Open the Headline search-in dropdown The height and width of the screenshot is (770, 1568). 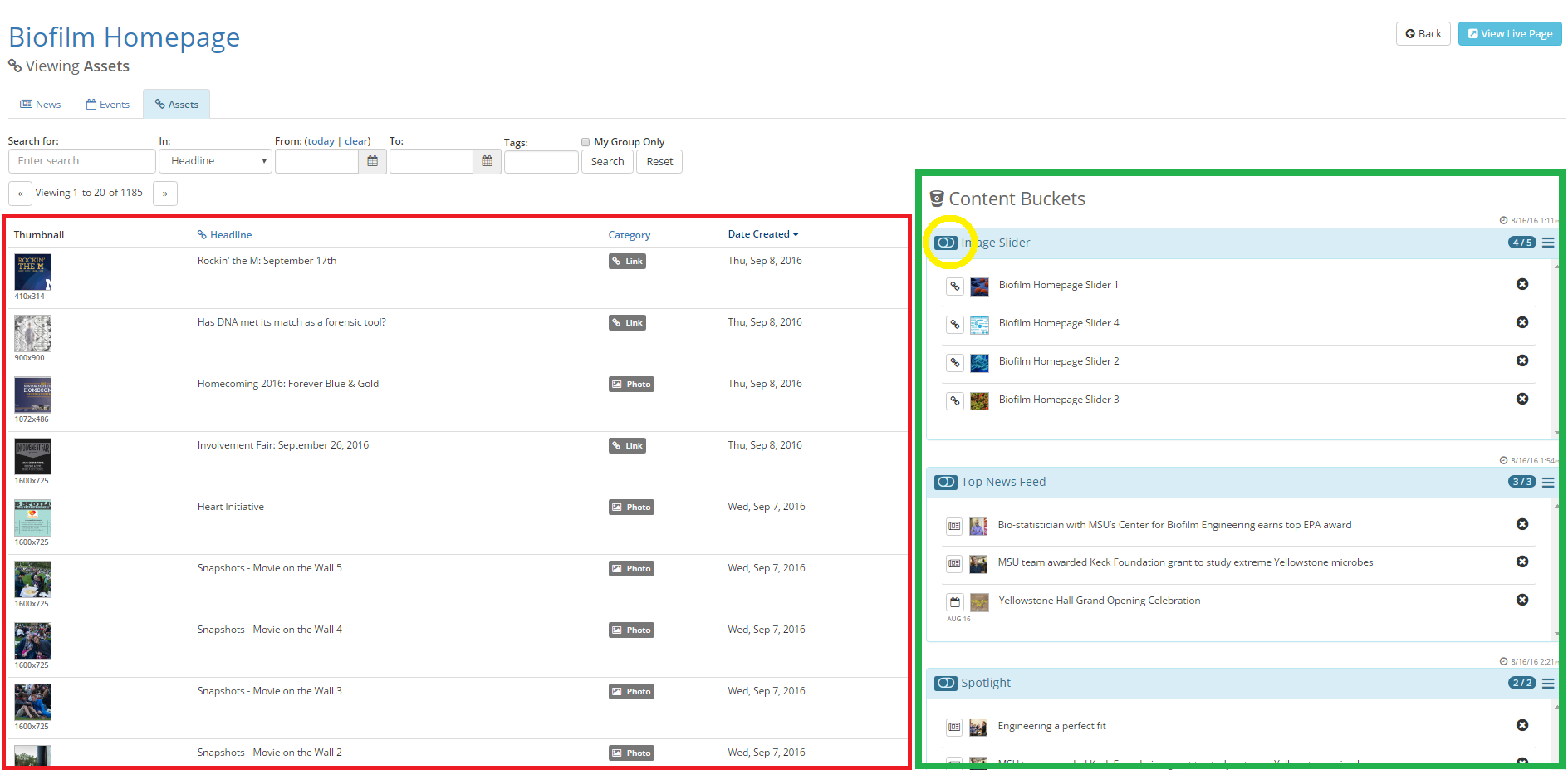pos(216,161)
